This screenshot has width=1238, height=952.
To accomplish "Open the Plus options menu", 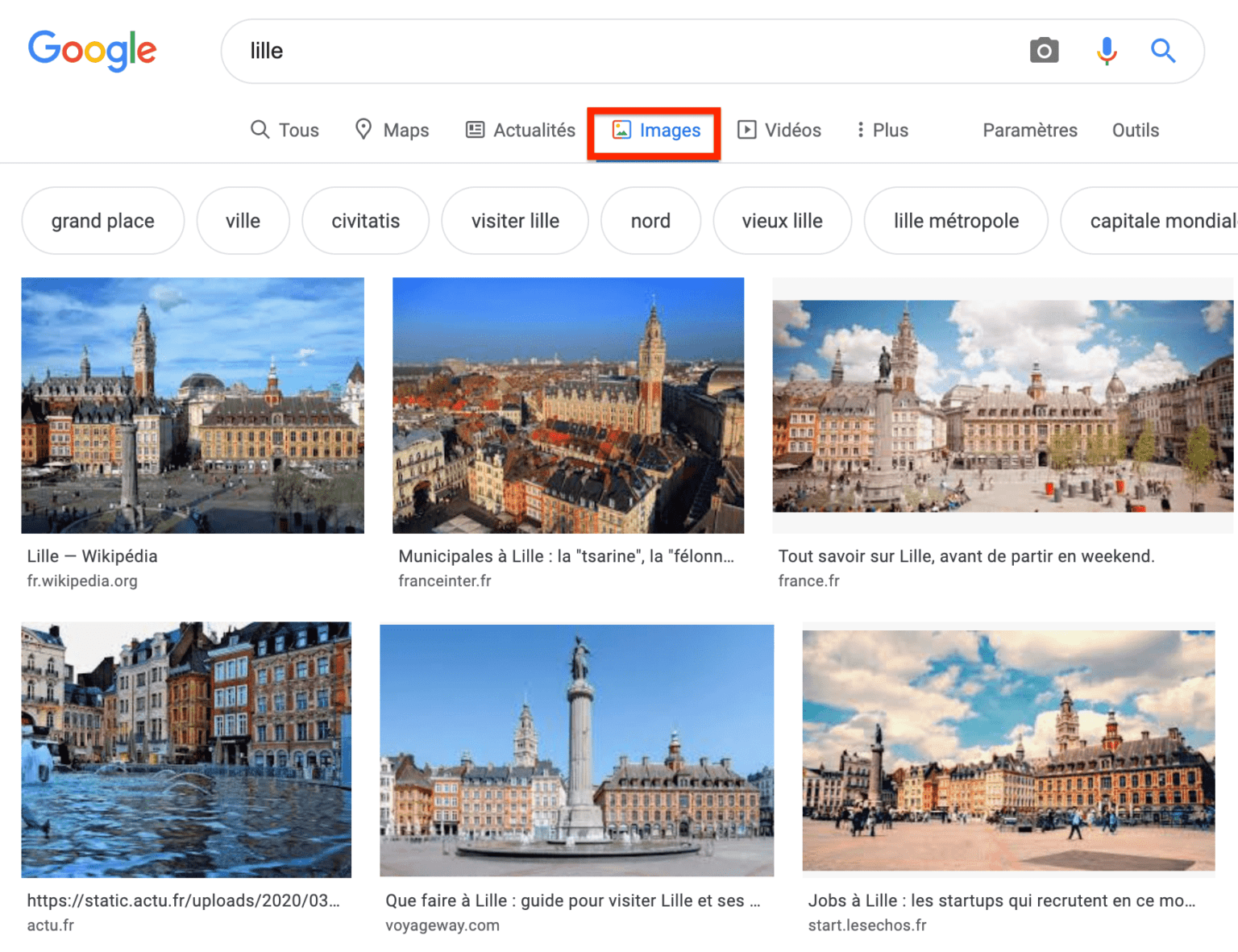I will 881,129.
